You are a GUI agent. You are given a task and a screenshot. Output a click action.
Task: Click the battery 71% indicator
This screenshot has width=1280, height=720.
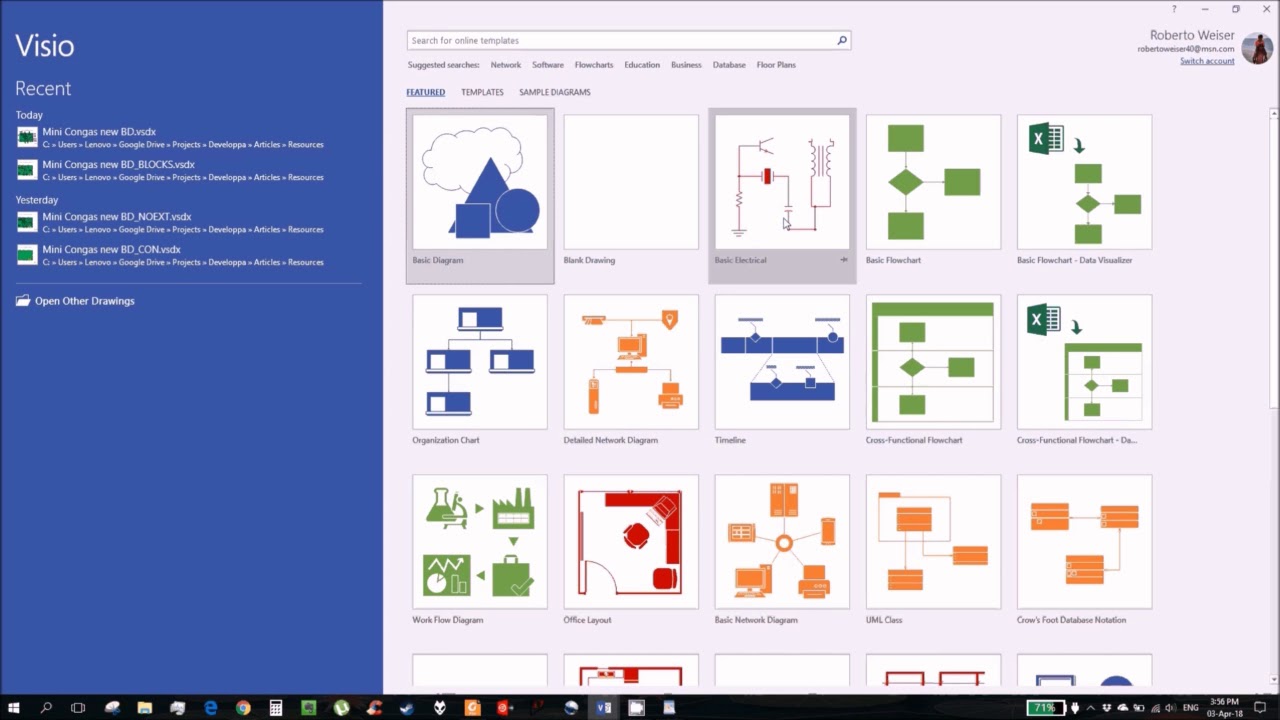1046,708
